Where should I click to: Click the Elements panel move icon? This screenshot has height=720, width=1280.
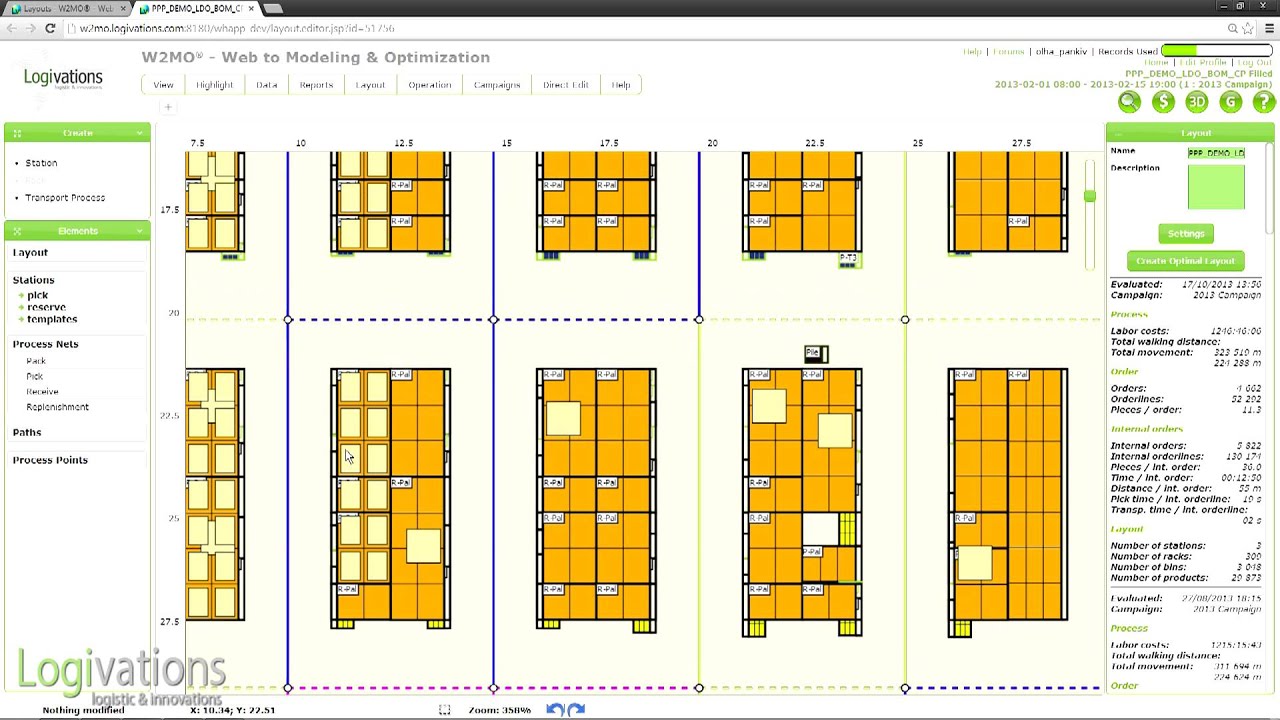click(17, 231)
